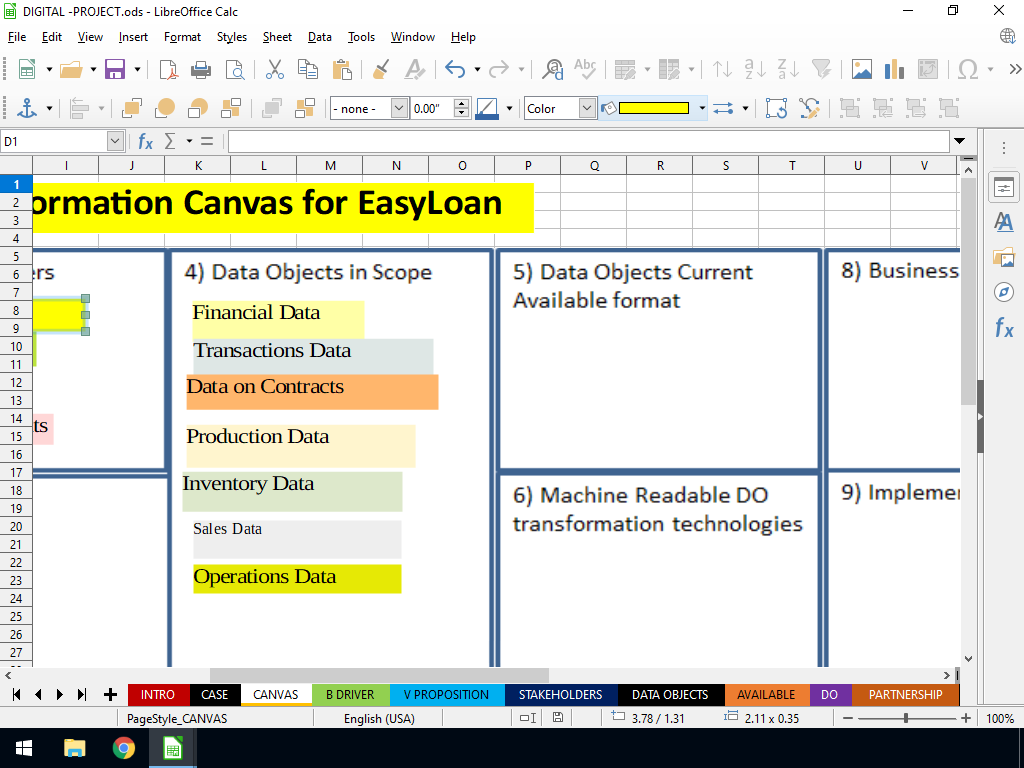This screenshot has width=1024, height=768.
Task: Open the File menu
Action: [x=17, y=37]
